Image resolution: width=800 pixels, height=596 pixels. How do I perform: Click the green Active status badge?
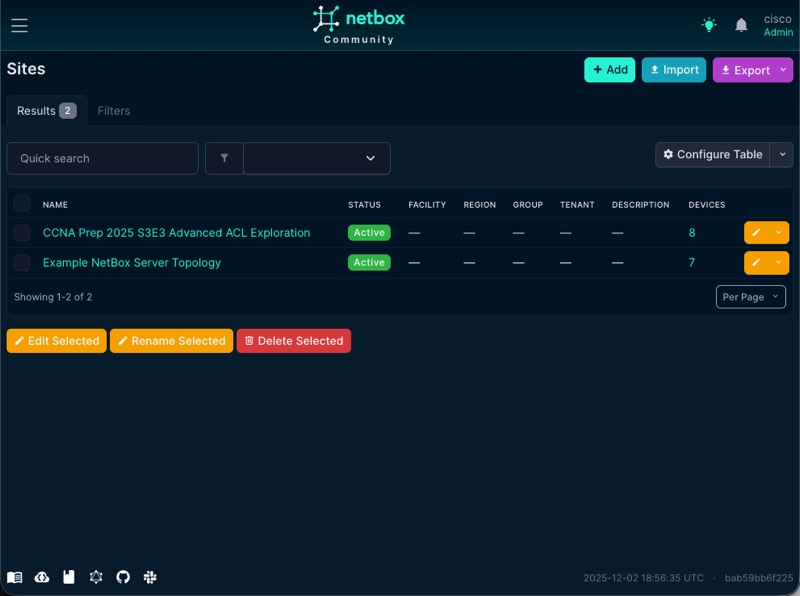tap(368, 232)
